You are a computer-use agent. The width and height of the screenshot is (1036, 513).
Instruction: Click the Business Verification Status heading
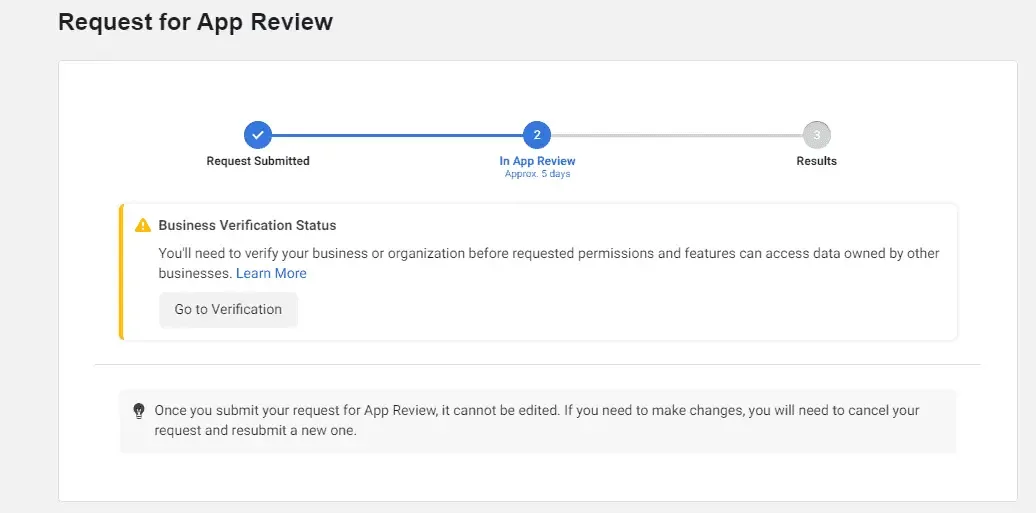[247, 225]
